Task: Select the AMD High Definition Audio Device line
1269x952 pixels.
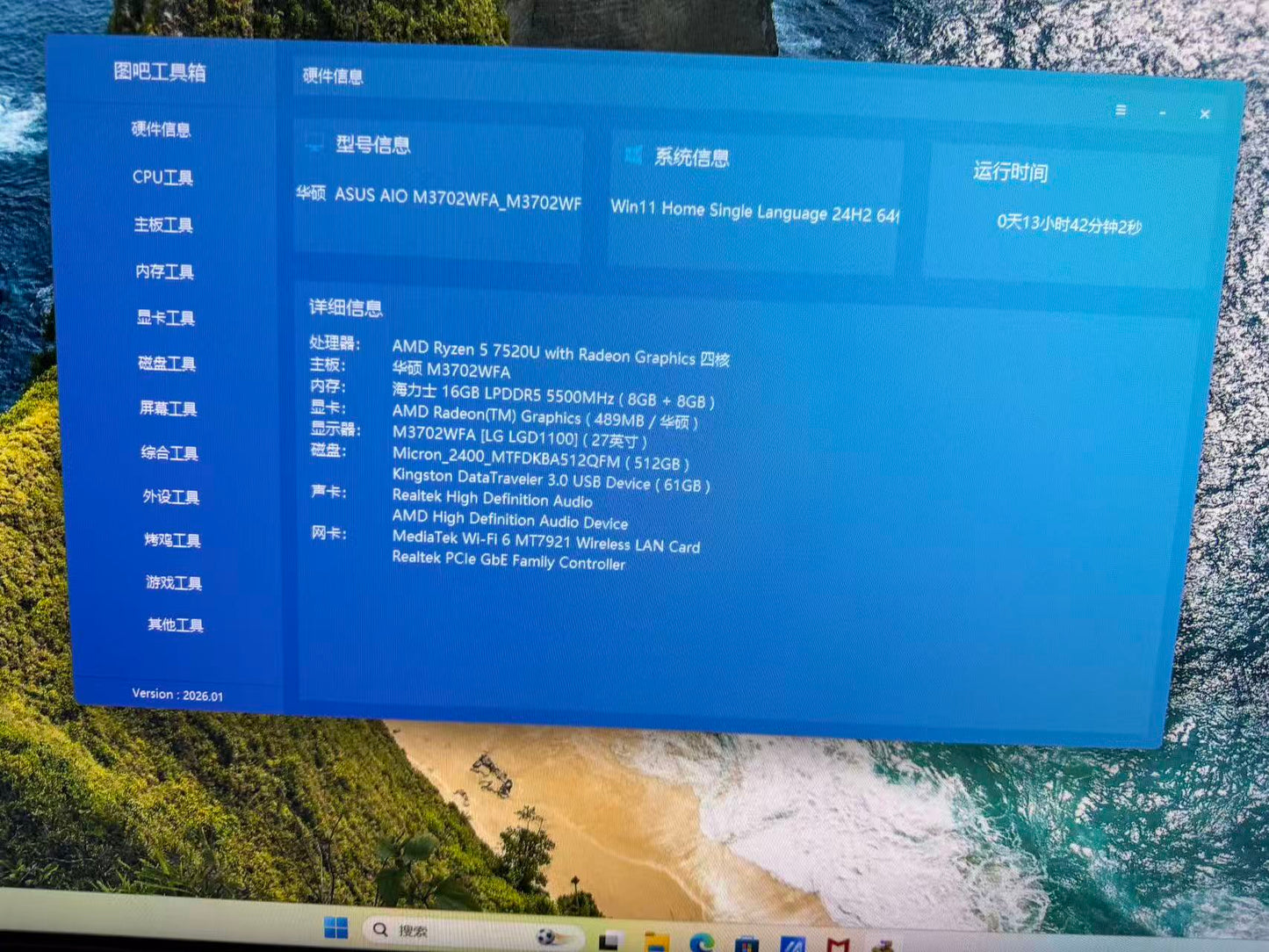Action: (509, 519)
